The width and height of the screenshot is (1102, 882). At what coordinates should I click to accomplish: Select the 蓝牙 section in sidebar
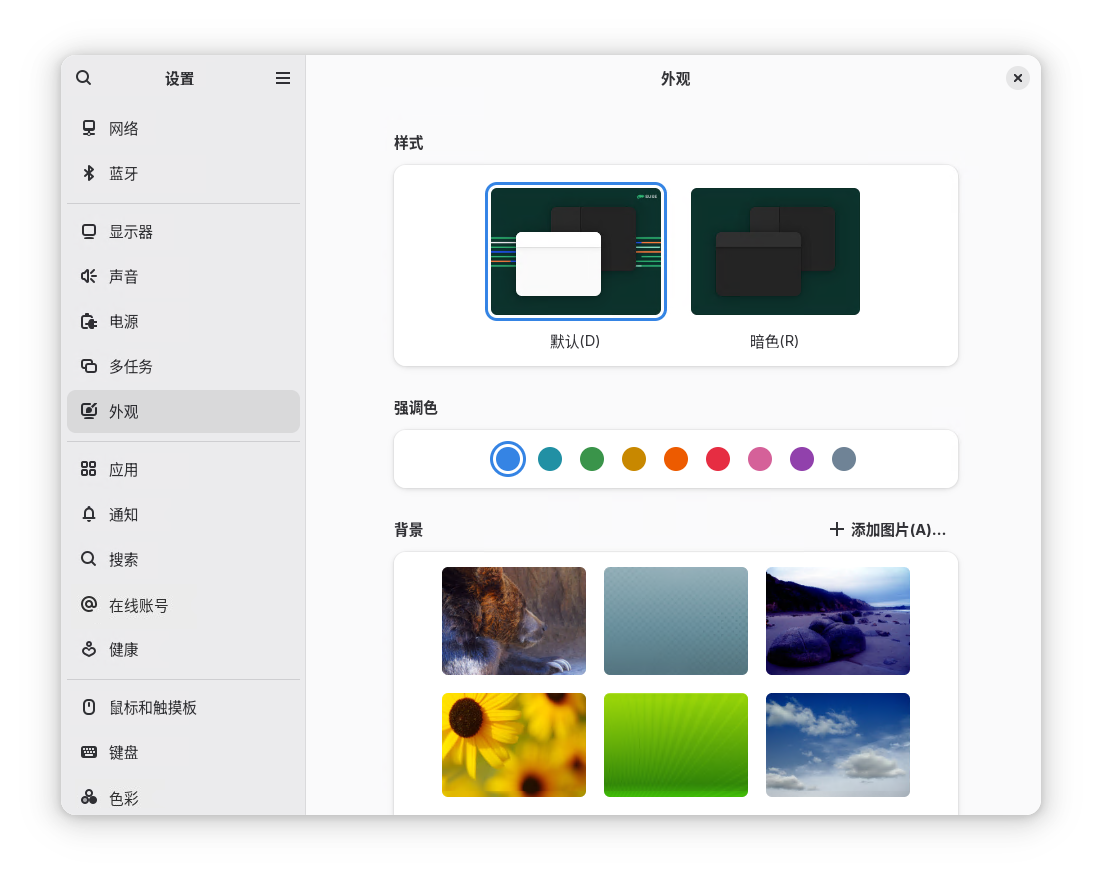coord(124,173)
